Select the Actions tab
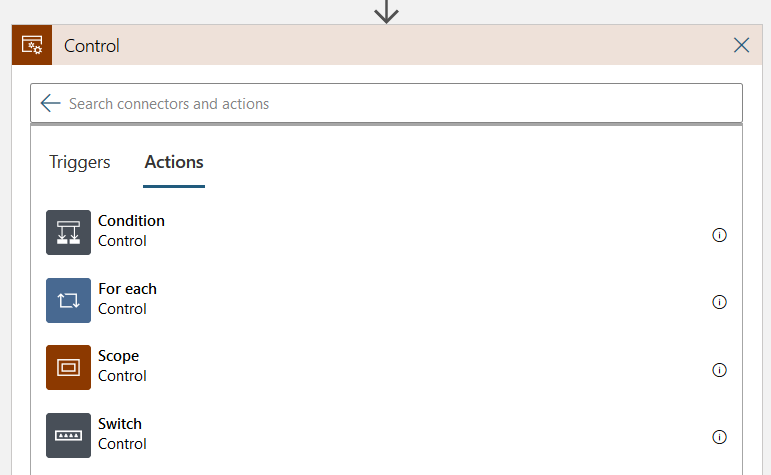Screen dimensions: 771x475 [174, 162]
